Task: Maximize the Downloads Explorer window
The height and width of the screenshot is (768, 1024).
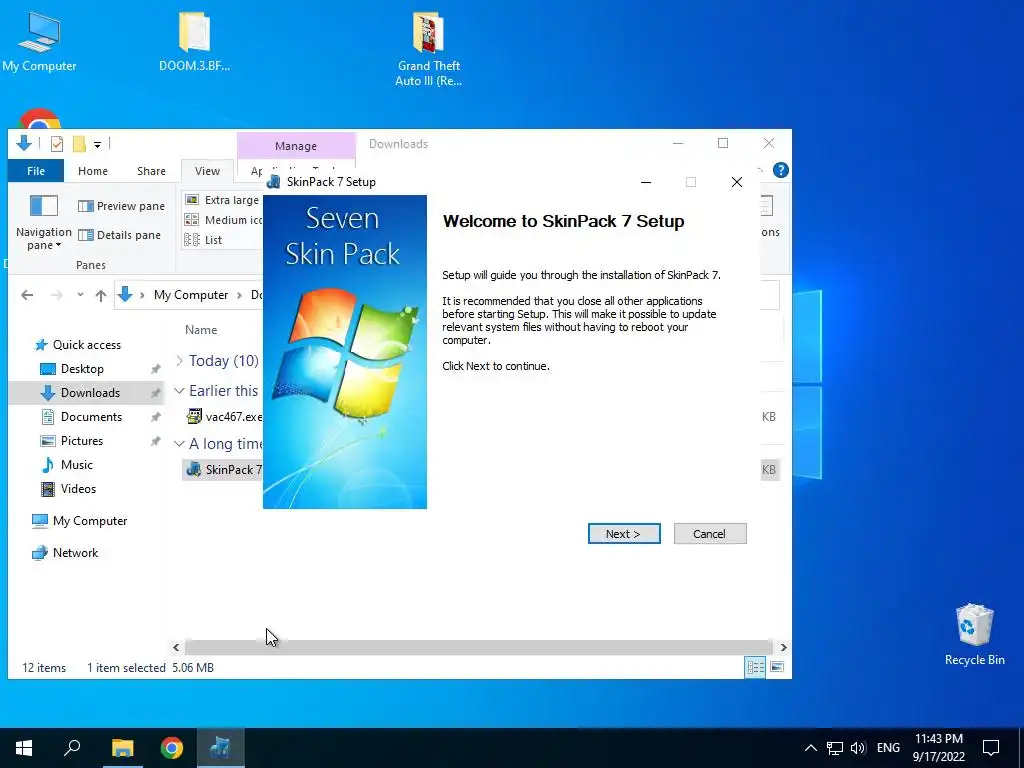Action: click(723, 143)
